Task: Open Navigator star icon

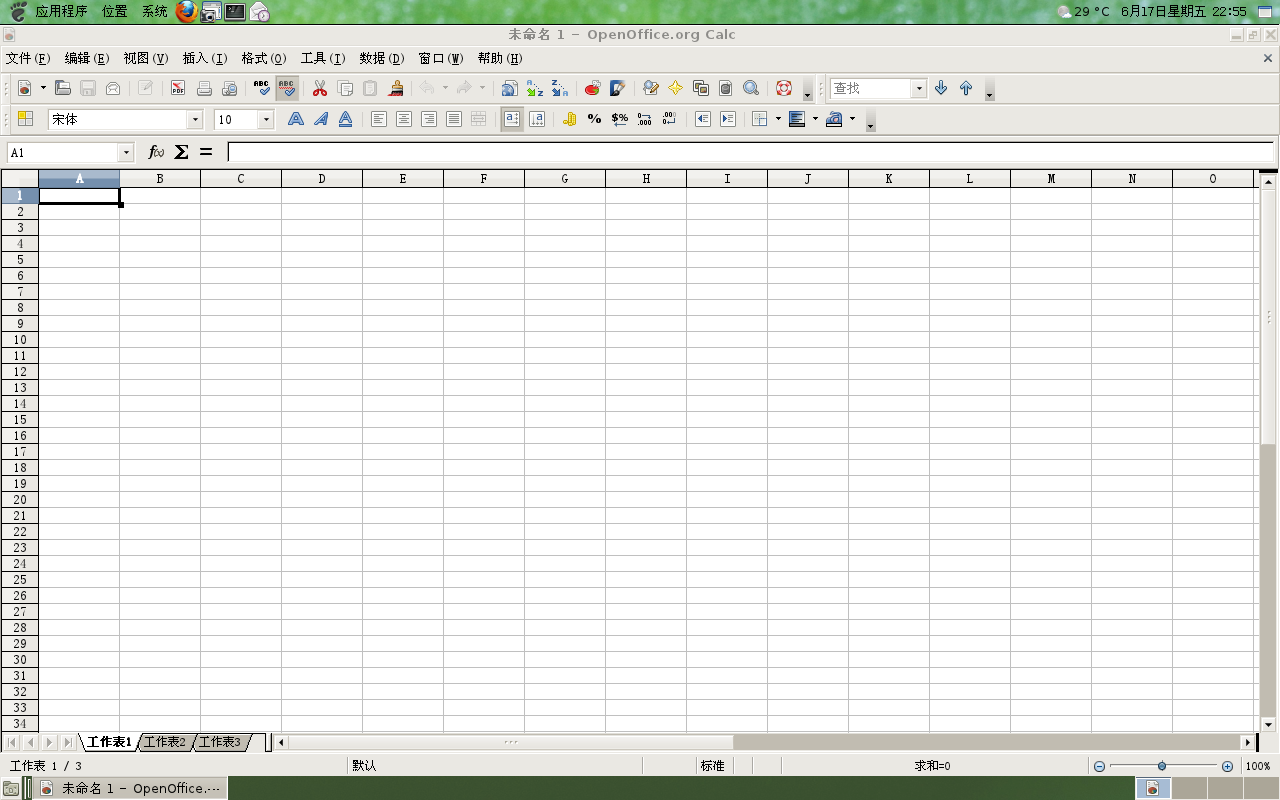Action: coord(676,88)
